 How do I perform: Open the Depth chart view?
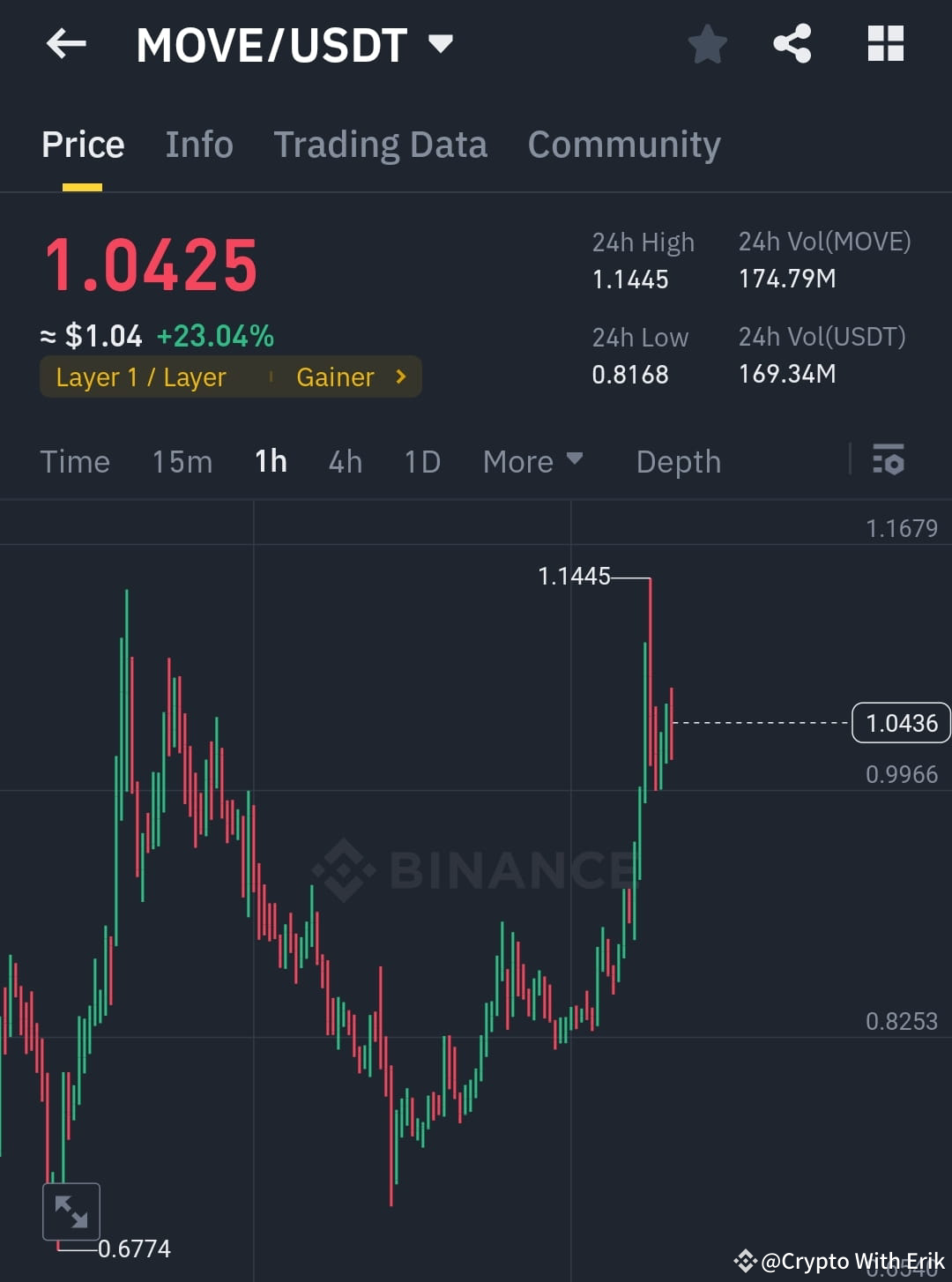[x=678, y=460]
